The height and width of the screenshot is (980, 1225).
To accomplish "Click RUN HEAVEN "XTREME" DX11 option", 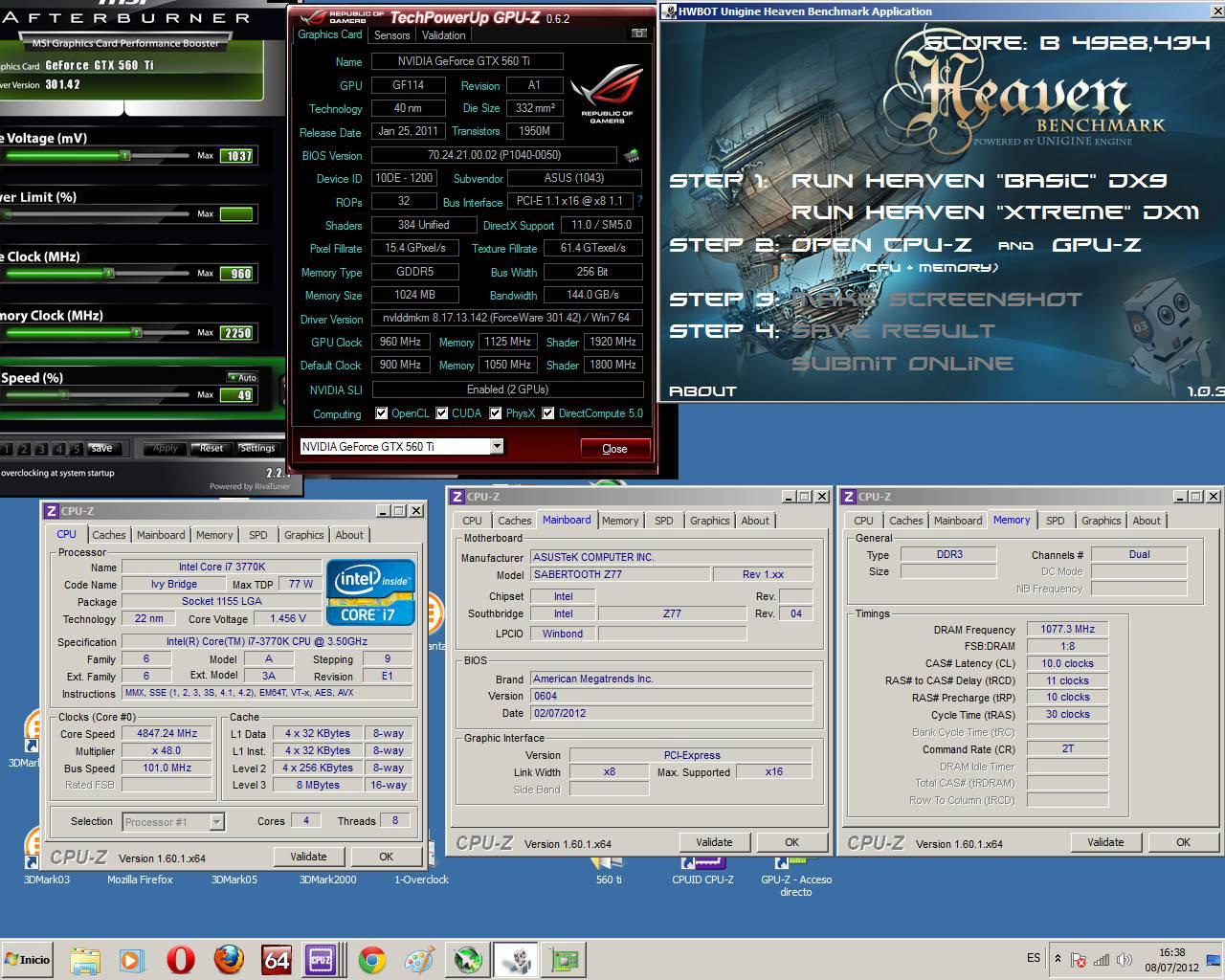I will click(x=995, y=212).
